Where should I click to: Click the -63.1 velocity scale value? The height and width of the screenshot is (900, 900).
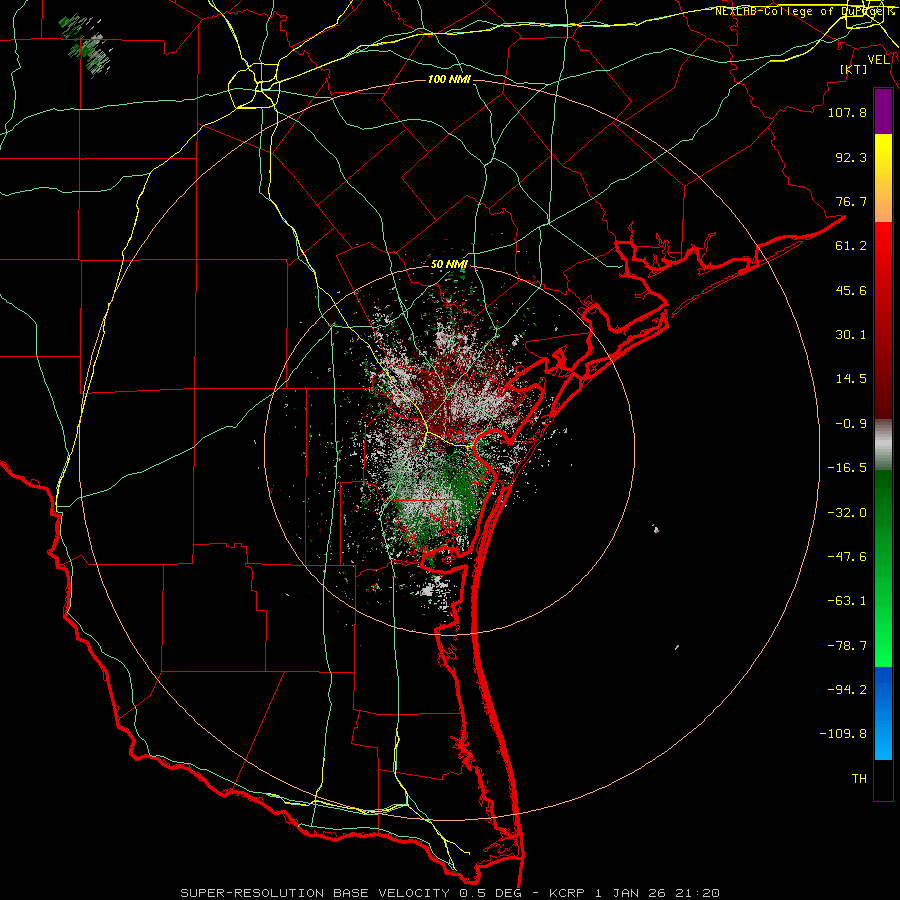click(847, 601)
